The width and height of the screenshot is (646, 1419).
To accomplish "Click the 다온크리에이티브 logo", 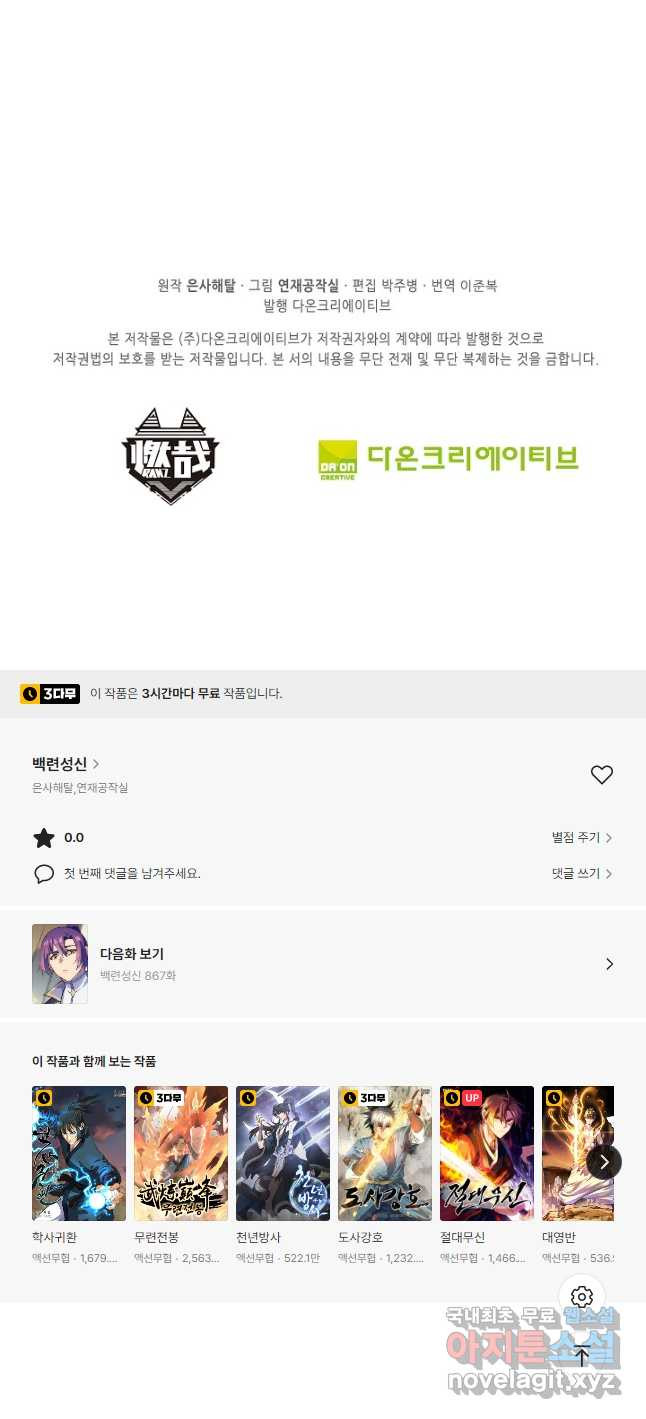I will (448, 459).
